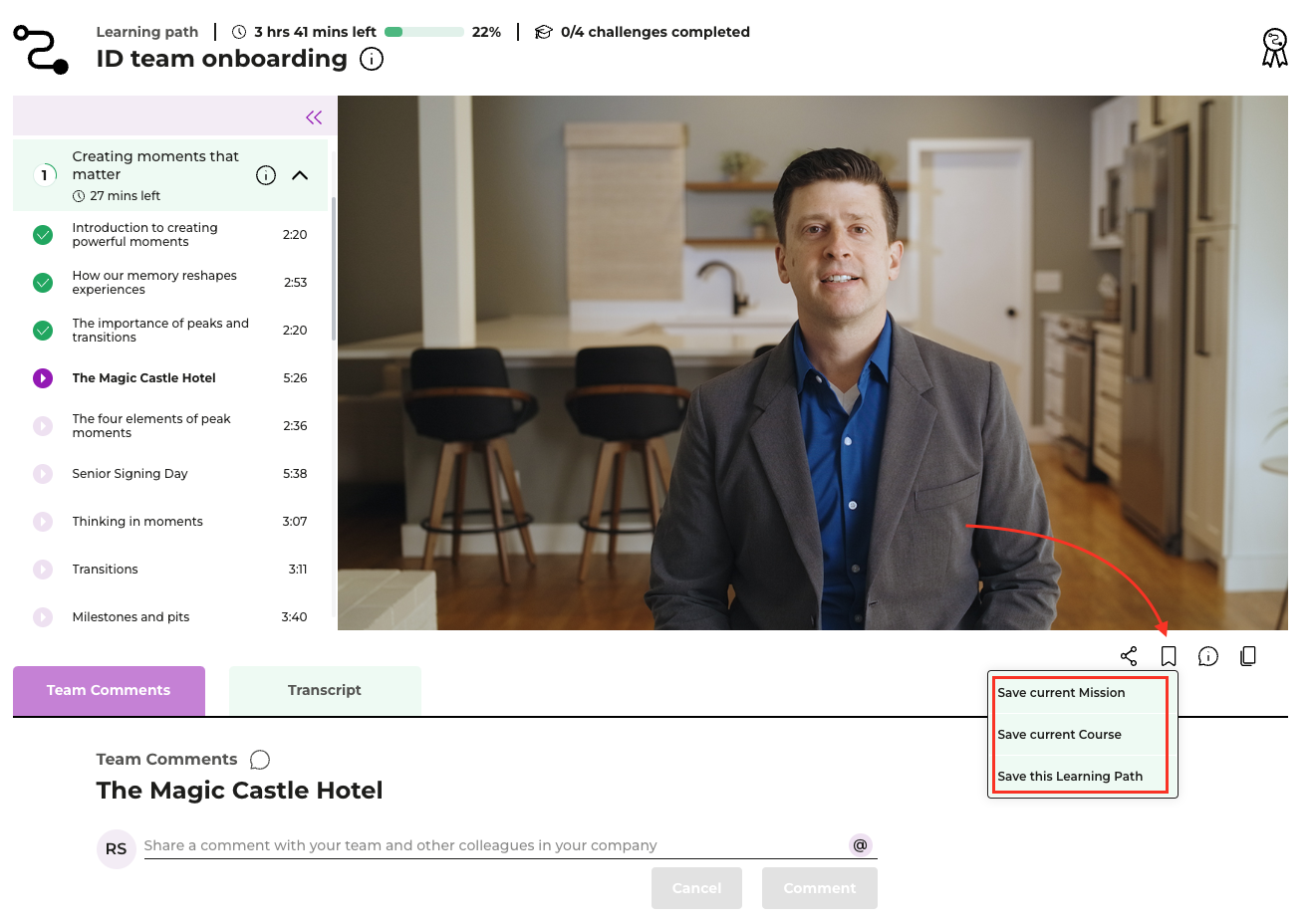This screenshot has width=1311, height=924.
Task: Open lesson The importance of peaks and transitions
Action: tap(170, 331)
